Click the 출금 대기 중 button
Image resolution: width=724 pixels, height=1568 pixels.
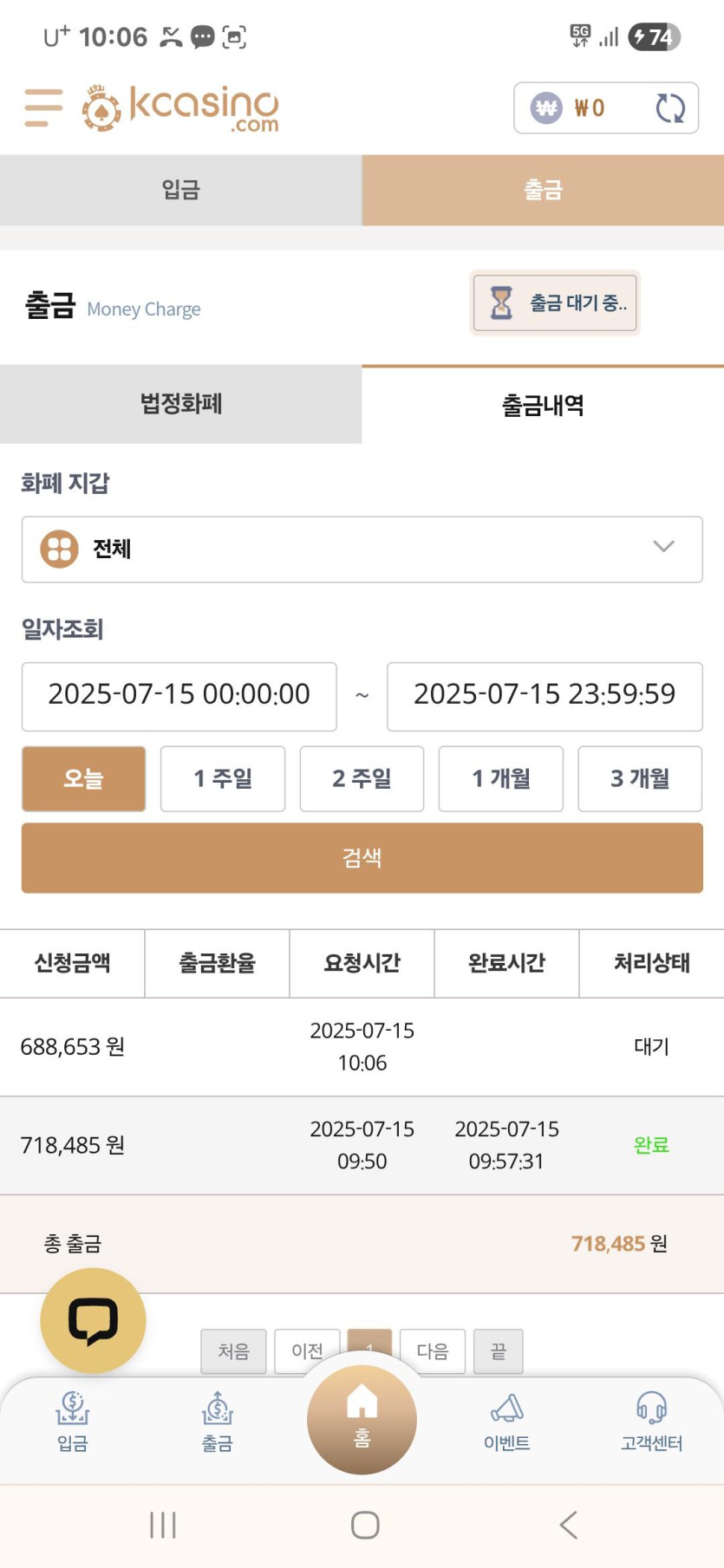click(555, 303)
